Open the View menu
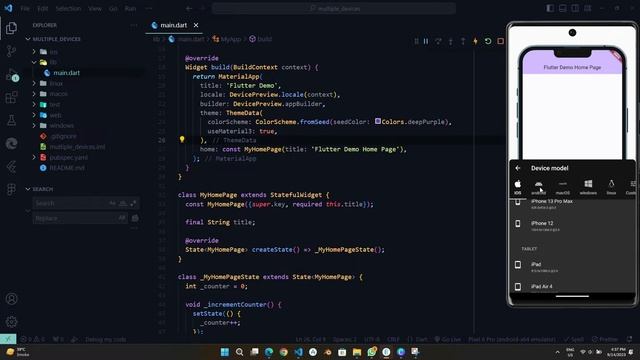 click(x=95, y=8)
